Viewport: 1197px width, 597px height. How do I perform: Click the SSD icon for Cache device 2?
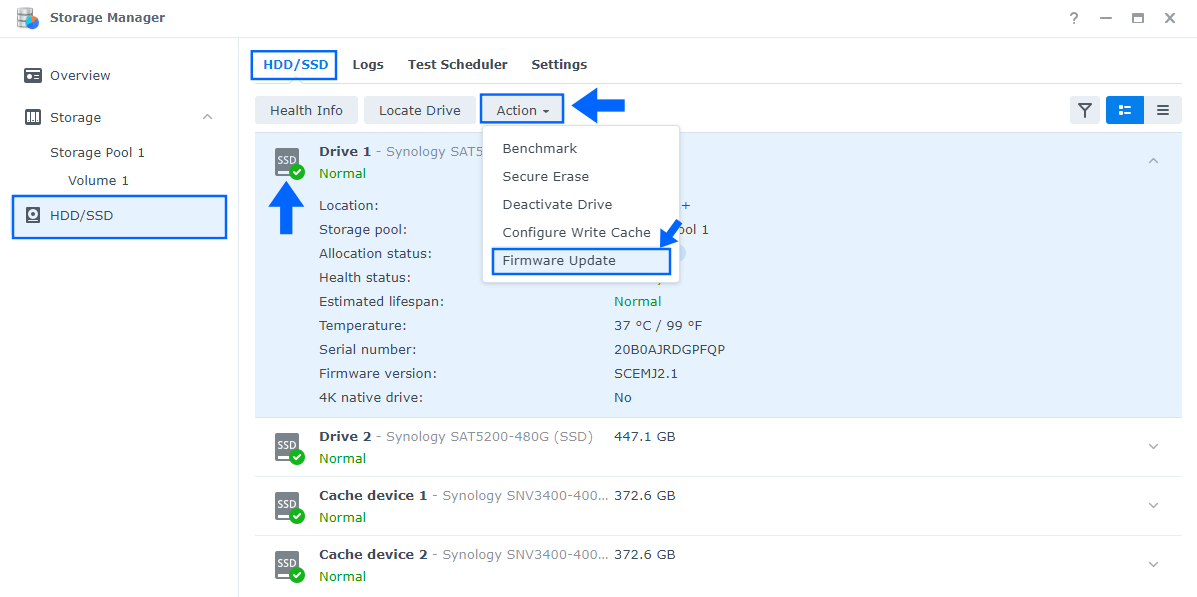(287, 563)
